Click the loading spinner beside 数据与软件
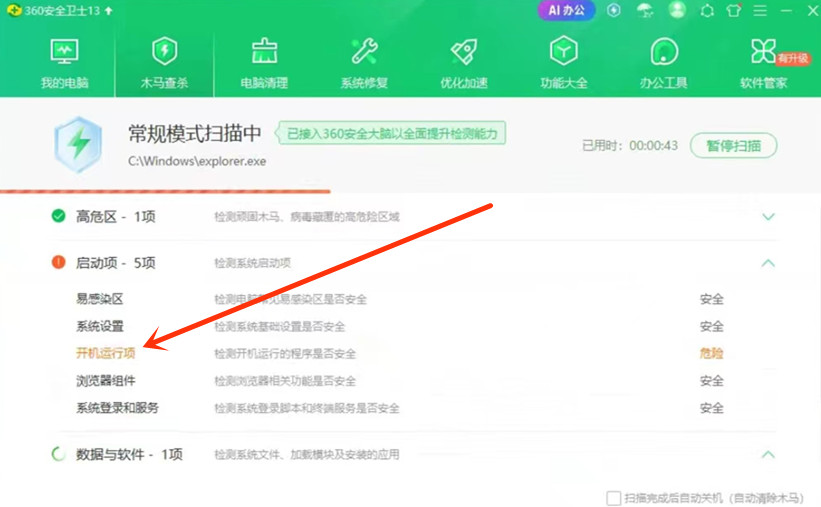The height and width of the screenshot is (507, 821). [59, 454]
